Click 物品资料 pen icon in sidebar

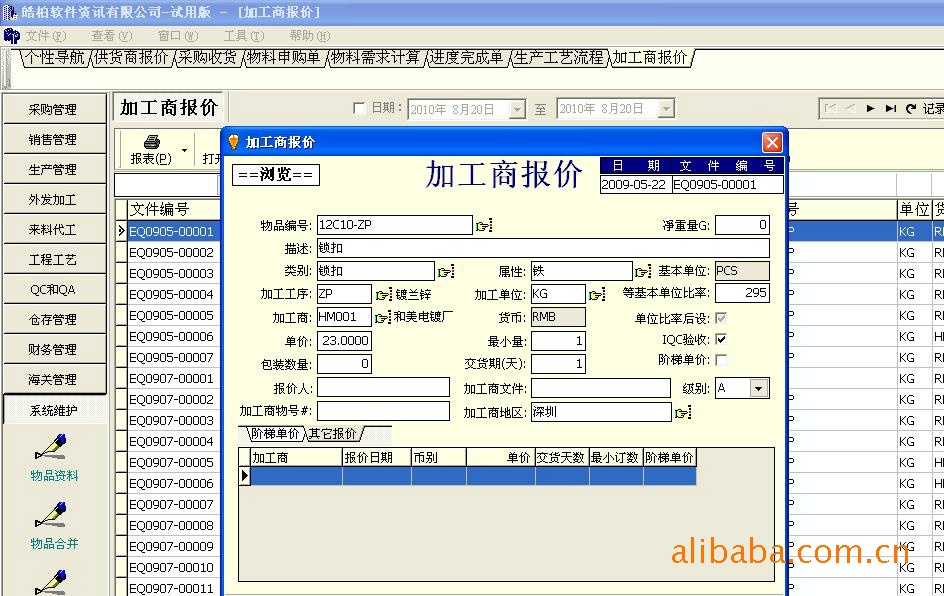tap(51, 447)
